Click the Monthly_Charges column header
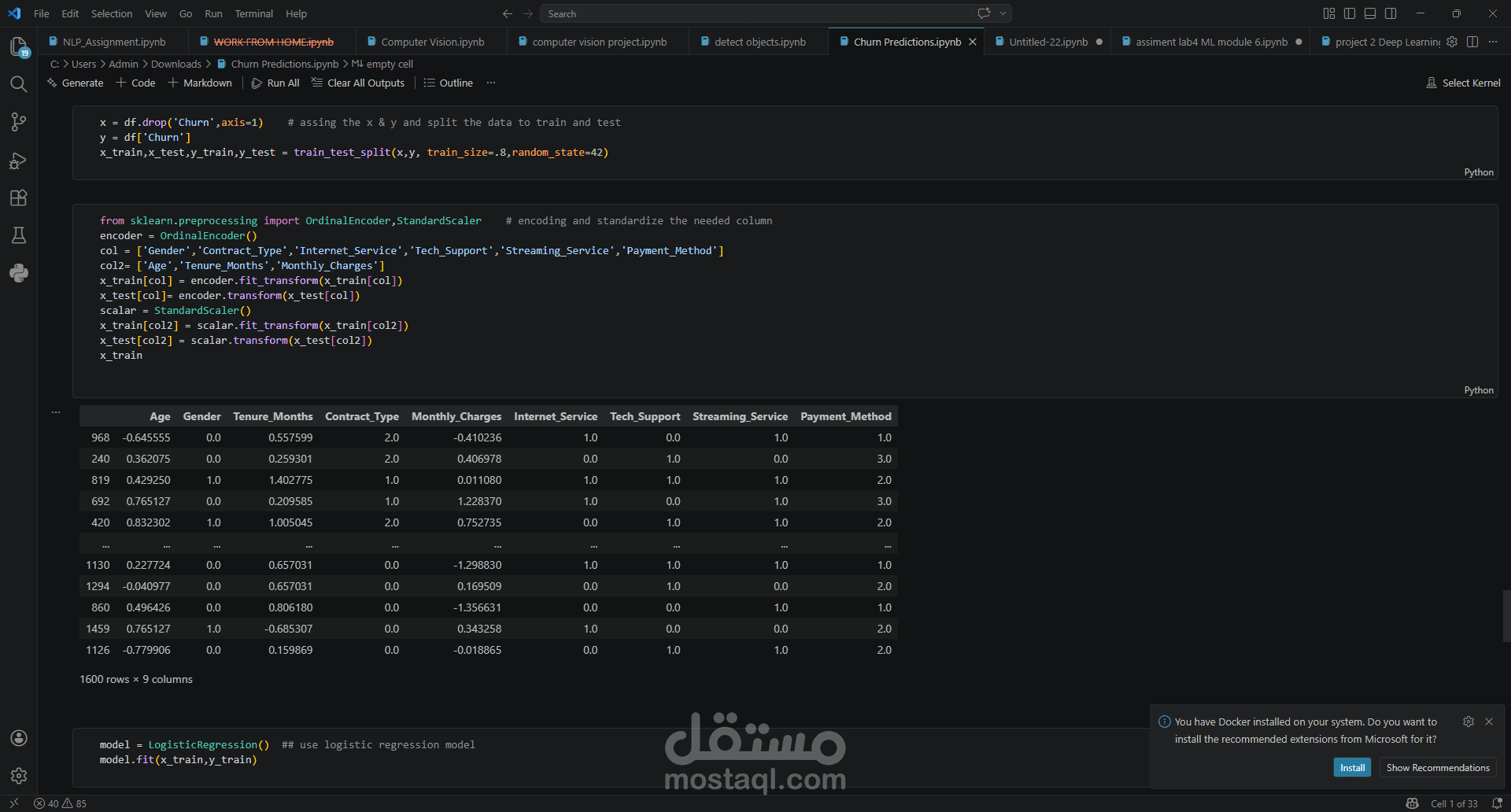This screenshot has height=812, width=1511. (456, 416)
